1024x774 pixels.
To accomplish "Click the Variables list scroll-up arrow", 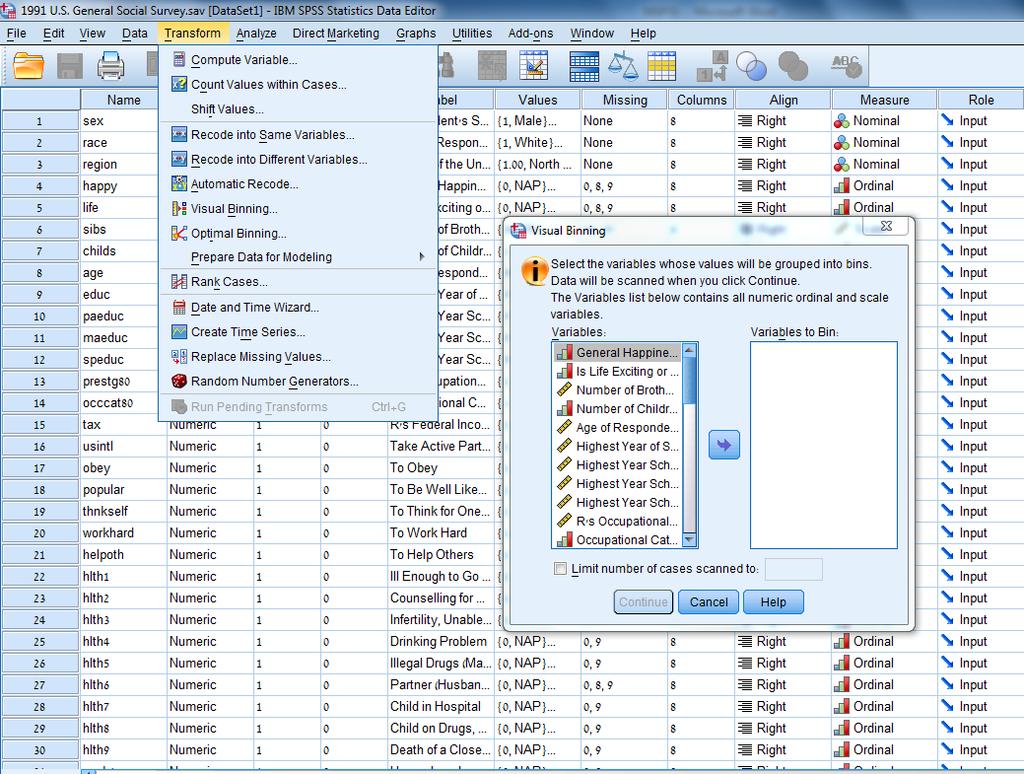I will click(x=689, y=351).
